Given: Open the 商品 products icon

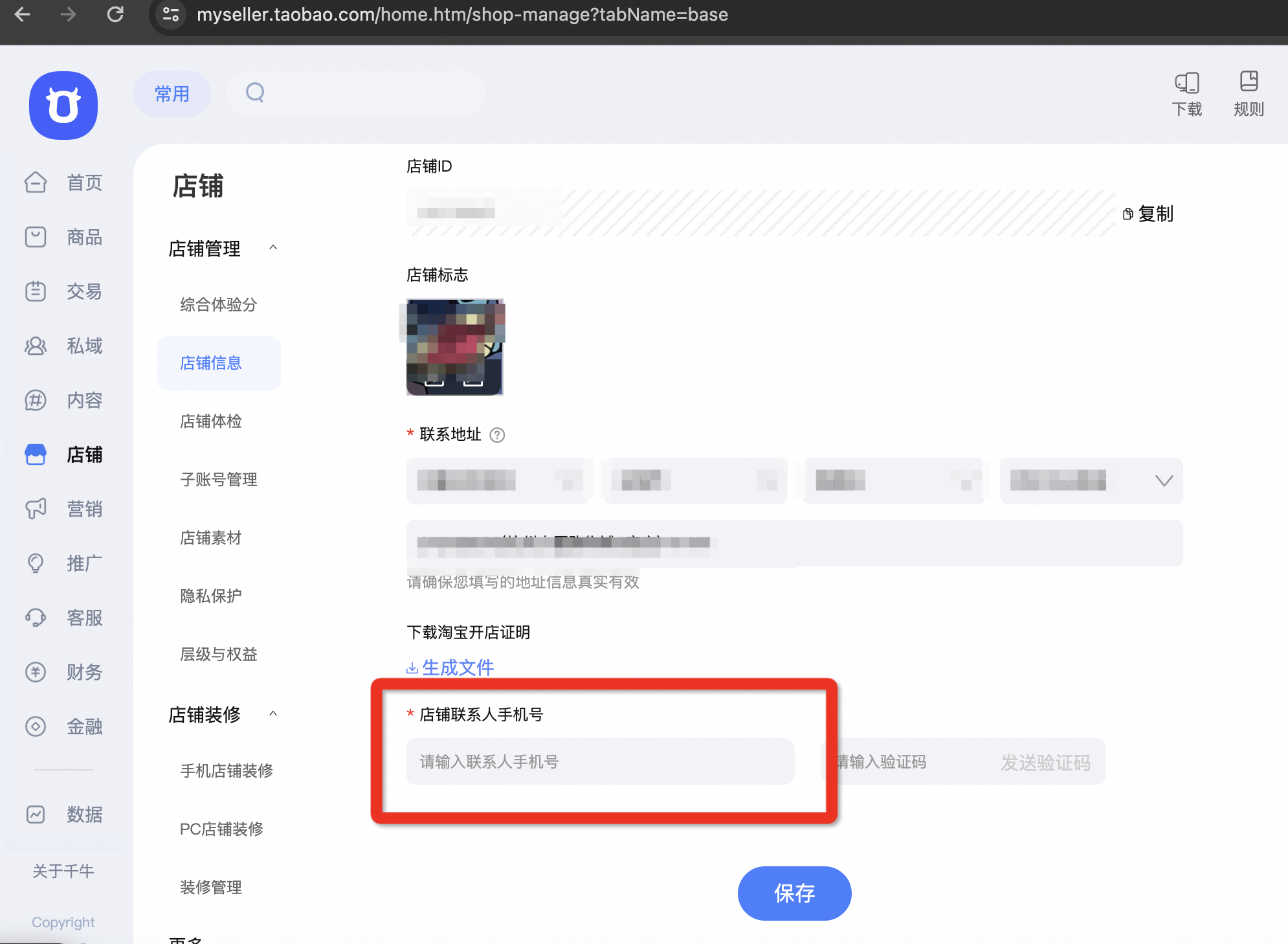Looking at the screenshot, I should pyautogui.click(x=36, y=237).
